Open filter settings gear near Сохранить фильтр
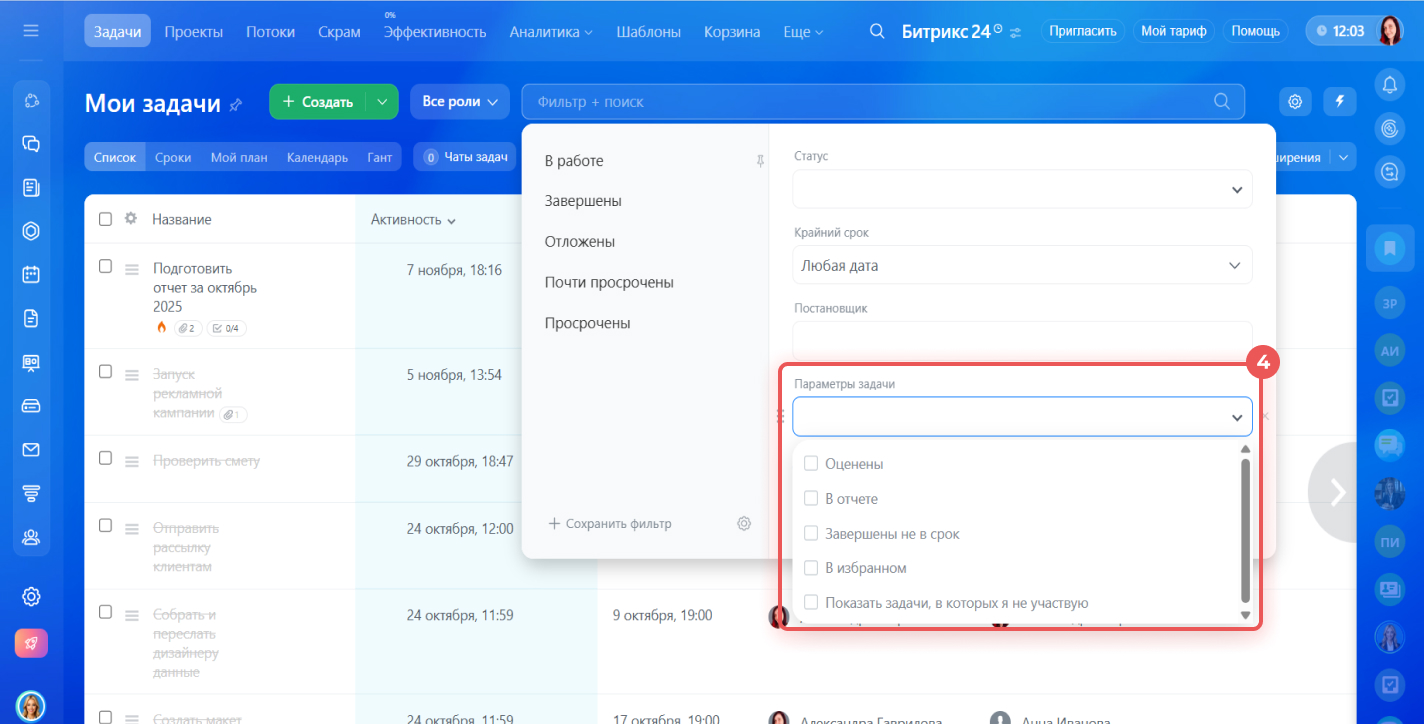This screenshot has width=1424, height=724. coord(744,523)
